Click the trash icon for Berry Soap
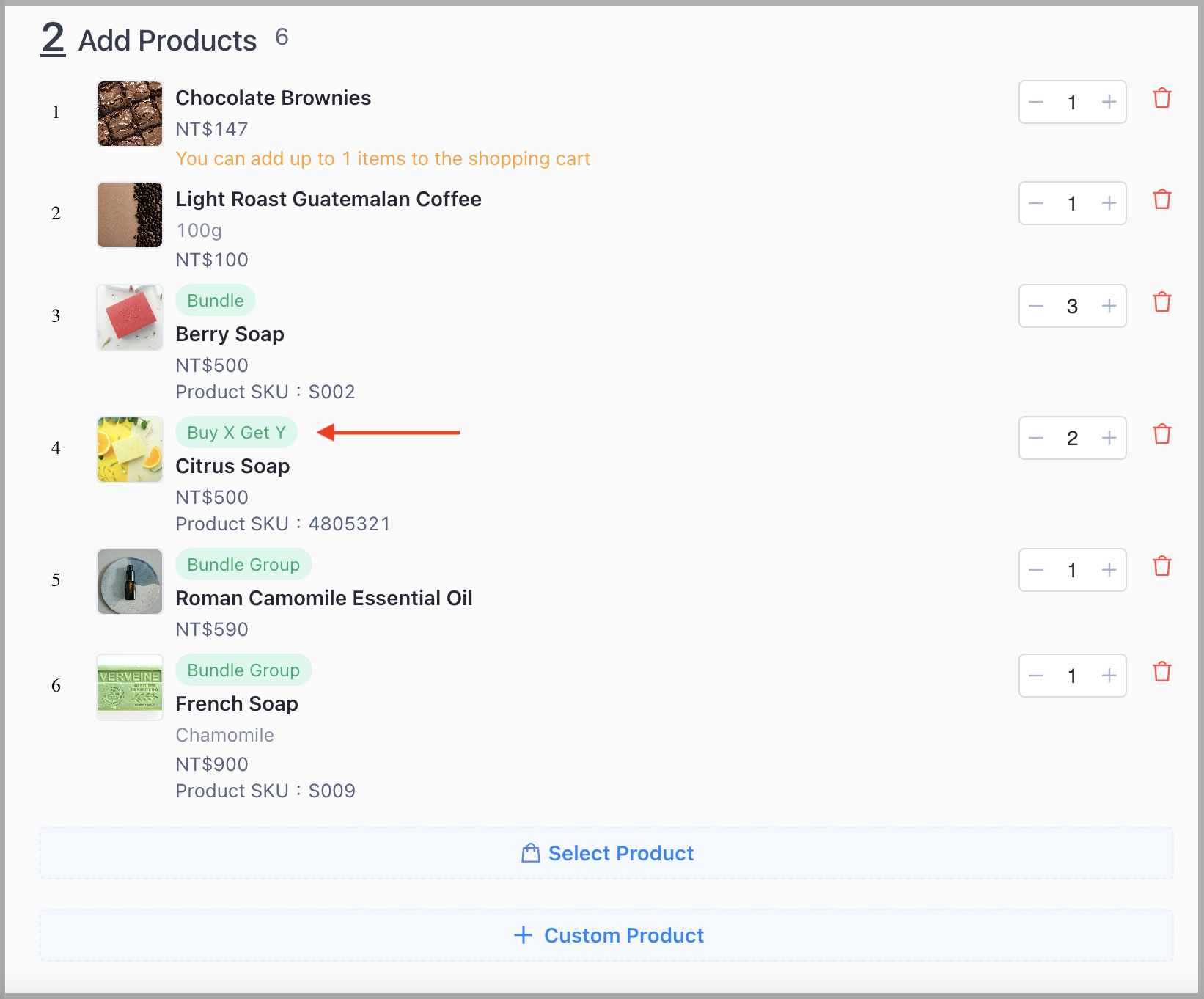 click(x=1162, y=302)
